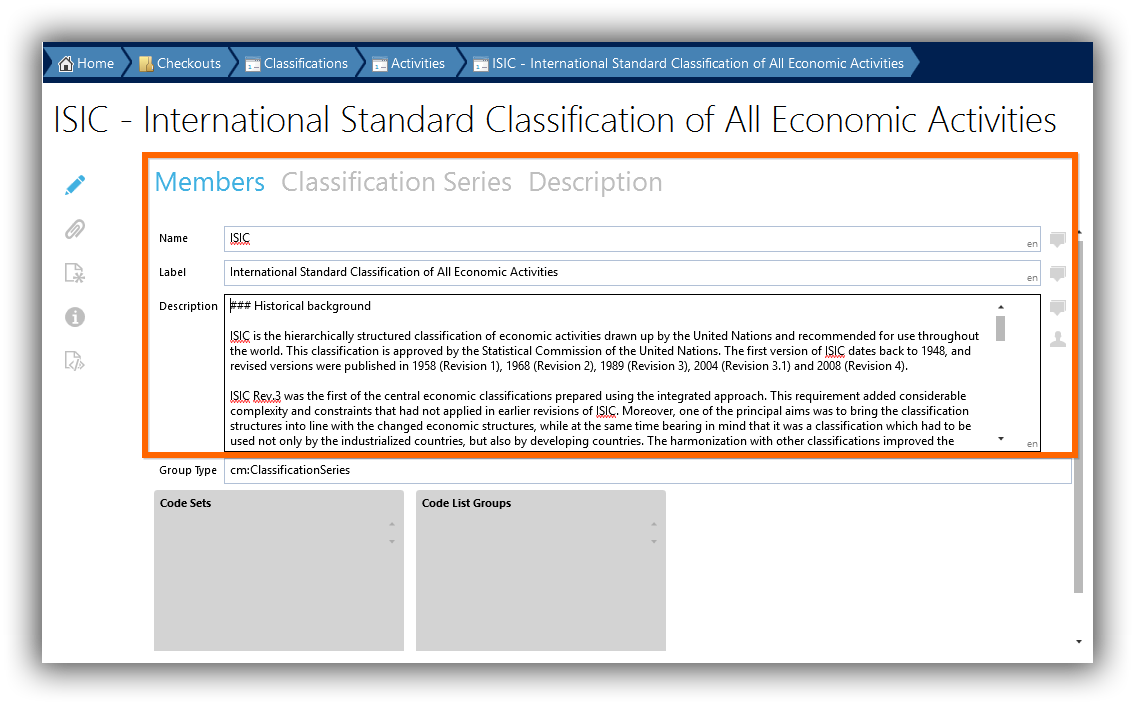Click the comment icon beside the Description field

pos(1058,308)
